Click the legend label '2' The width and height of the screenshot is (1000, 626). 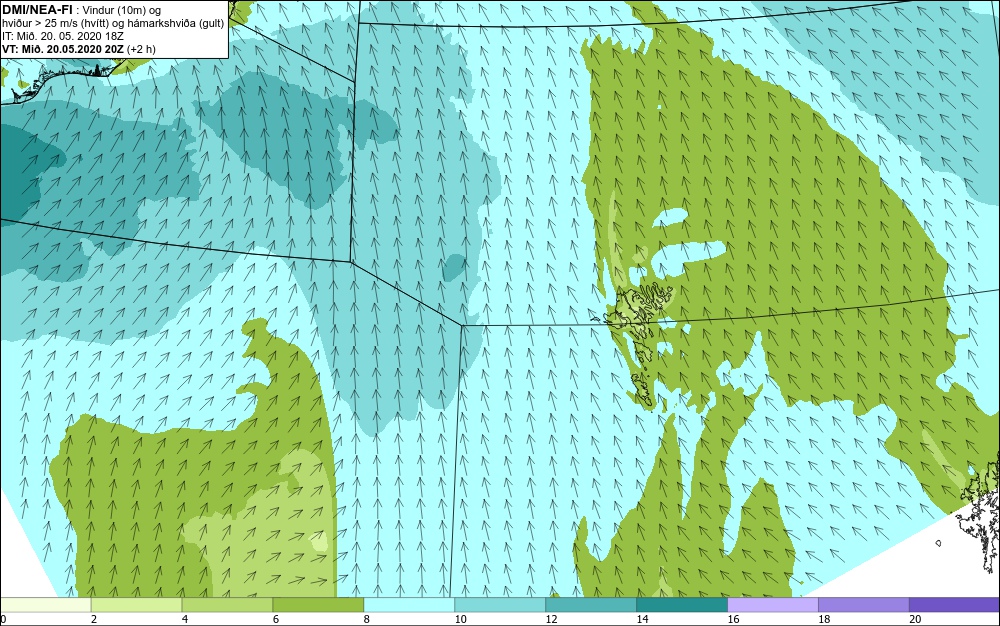tap(94, 619)
